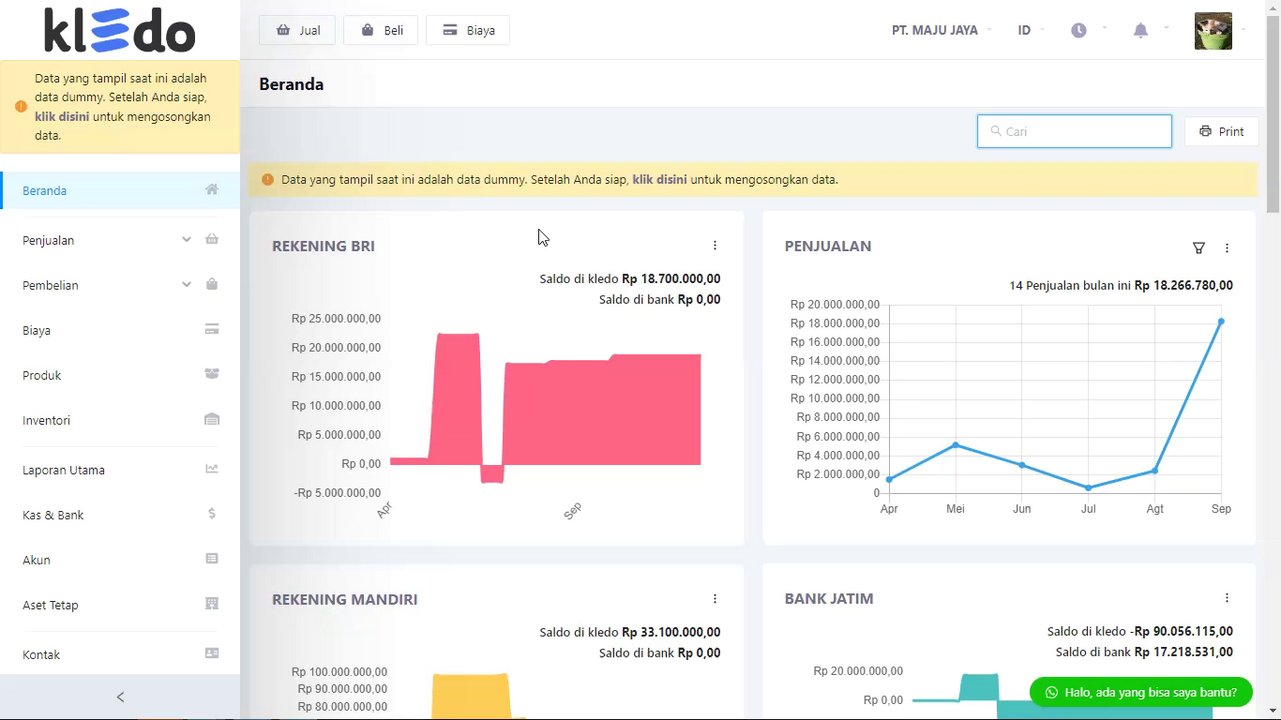Collapse the sidebar with the left arrow

click(x=120, y=697)
